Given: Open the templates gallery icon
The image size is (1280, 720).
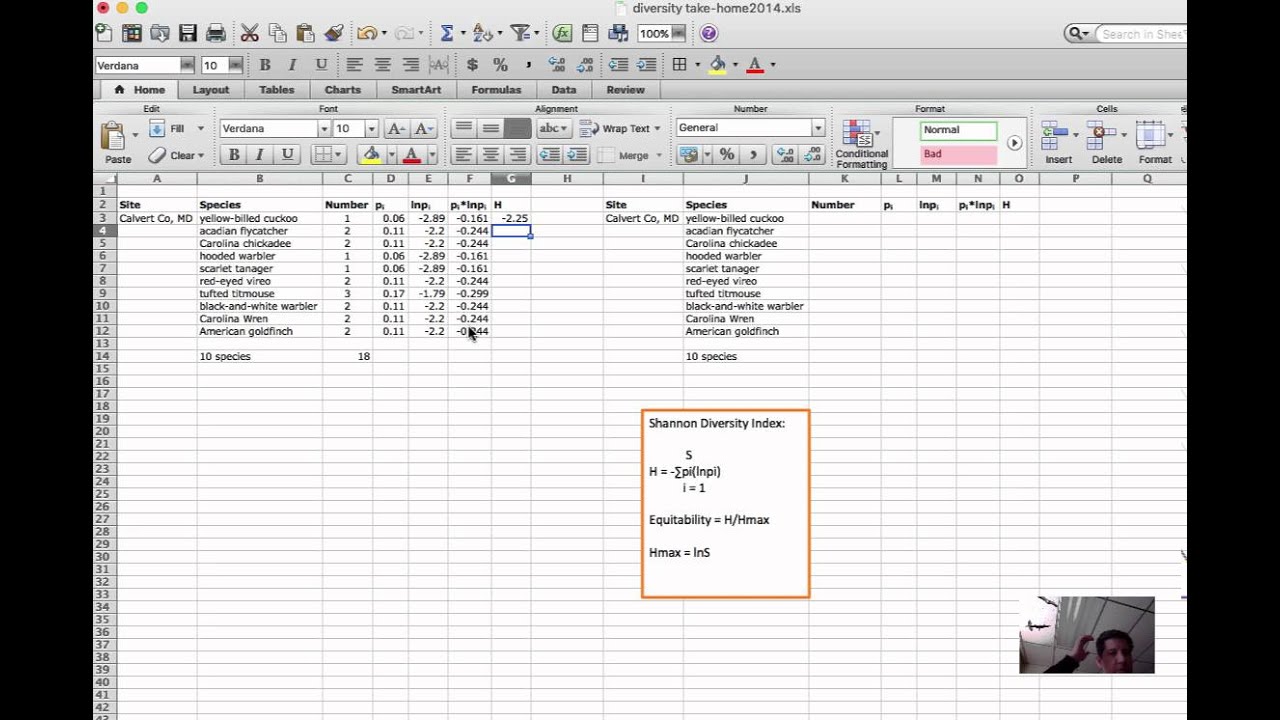Looking at the screenshot, I should point(131,33).
